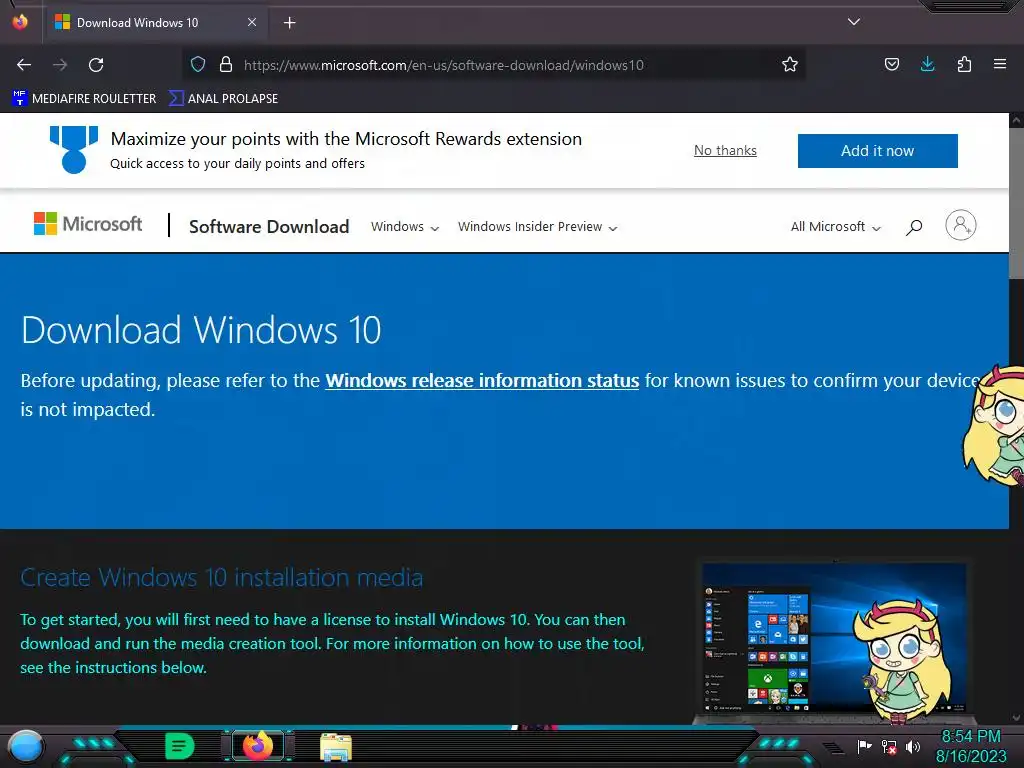1024x768 pixels.
Task: Go back to the previous page
Action: pos(24,65)
